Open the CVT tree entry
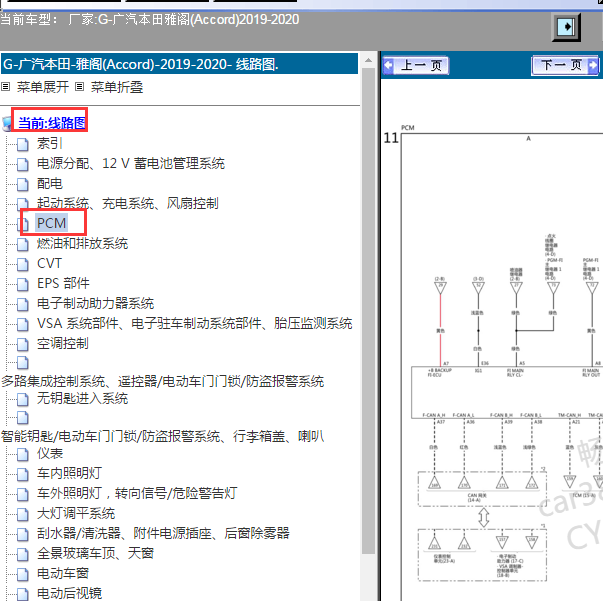The image size is (603, 601). [x=49, y=263]
